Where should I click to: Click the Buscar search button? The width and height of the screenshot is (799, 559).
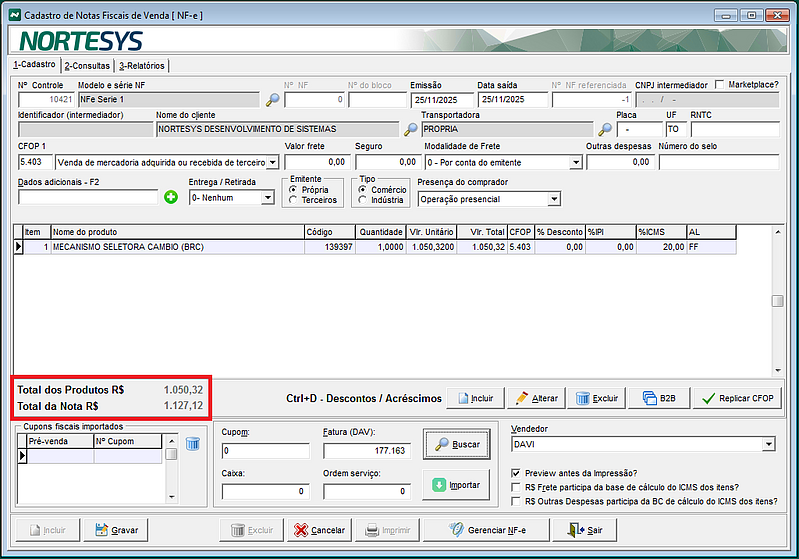click(x=458, y=444)
